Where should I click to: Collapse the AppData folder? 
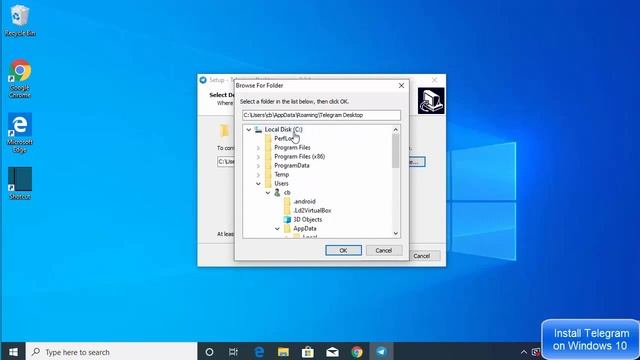click(x=277, y=228)
